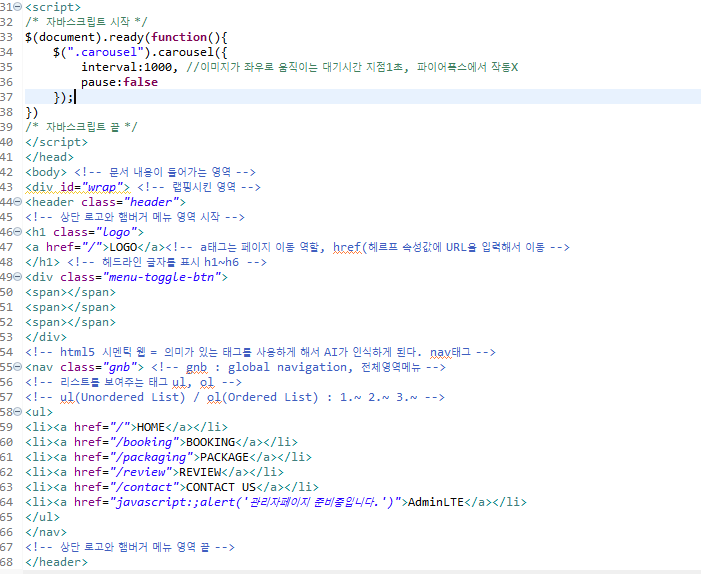This screenshot has height=574, width=701.
Task: Click the line number 37 in gutter
Action: [6, 97]
